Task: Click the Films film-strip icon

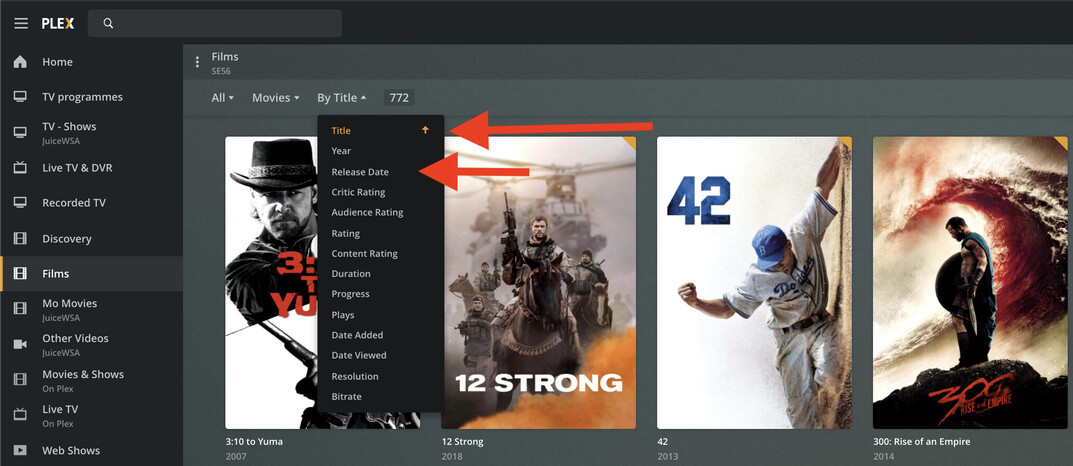Action: click(x=21, y=274)
